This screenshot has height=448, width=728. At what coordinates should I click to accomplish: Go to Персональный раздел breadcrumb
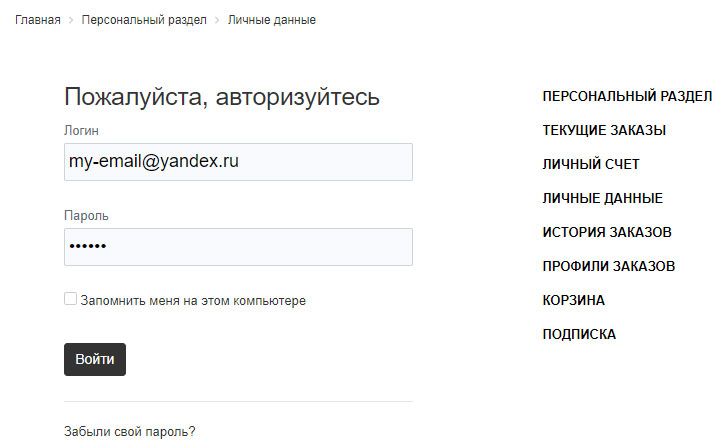(x=144, y=20)
